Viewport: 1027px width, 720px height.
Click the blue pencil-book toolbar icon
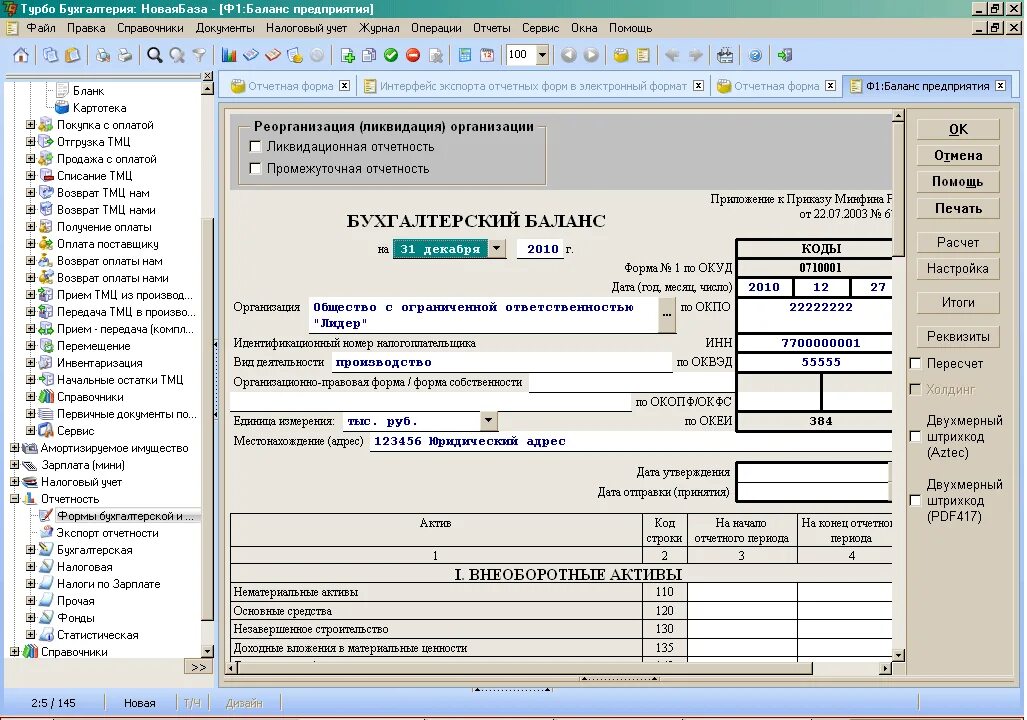[x=251, y=55]
